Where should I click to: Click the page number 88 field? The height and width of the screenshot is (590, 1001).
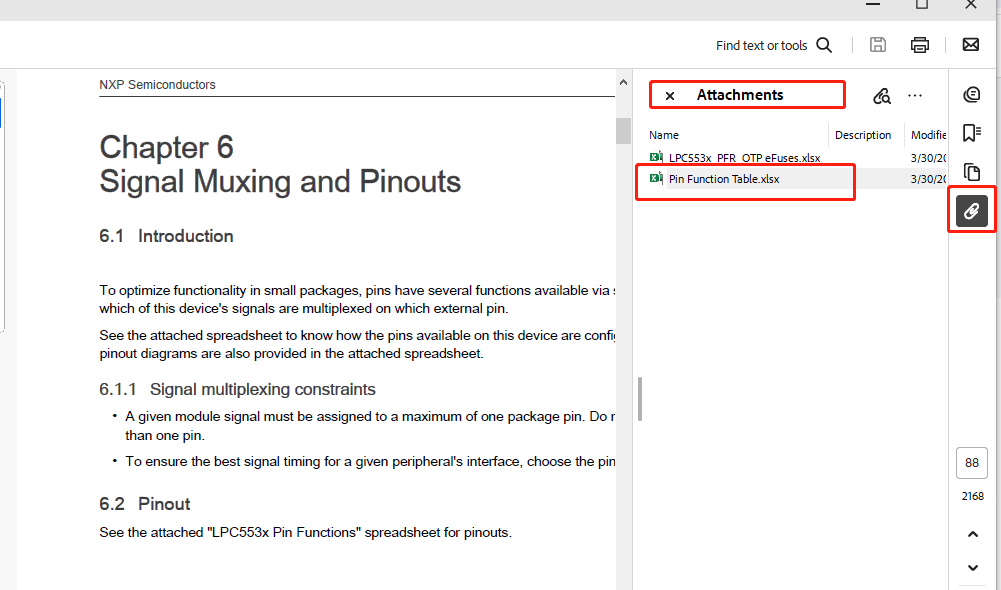pos(971,462)
